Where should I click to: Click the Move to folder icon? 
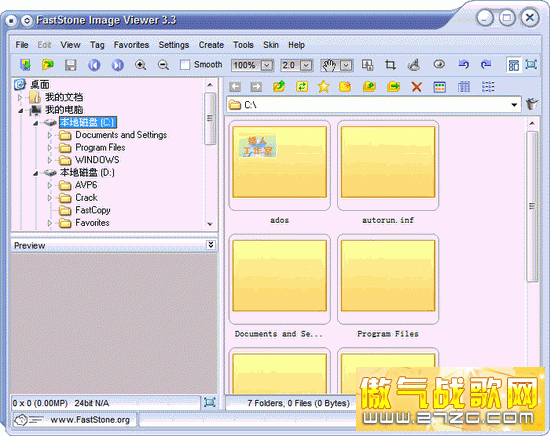point(394,86)
